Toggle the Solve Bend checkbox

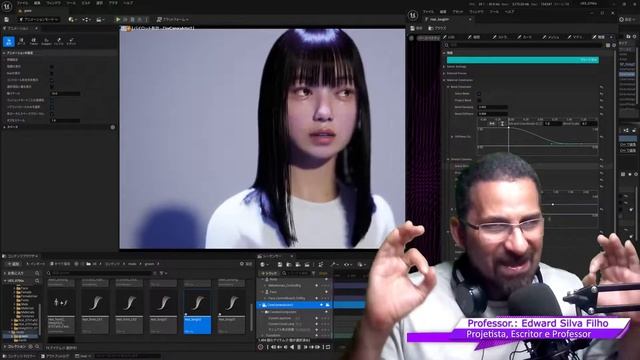[x=479, y=94]
